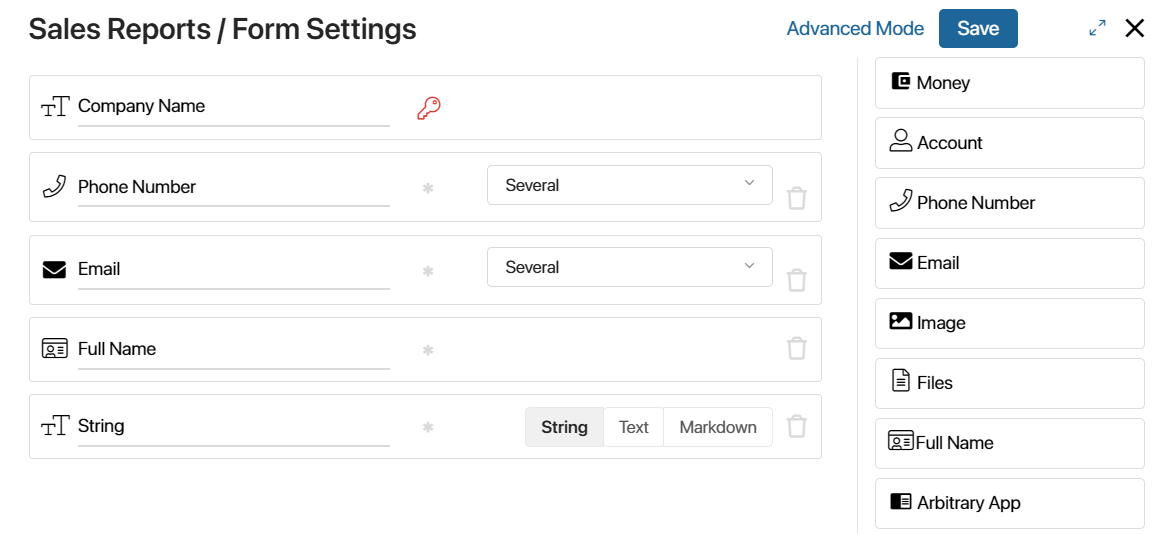The height and width of the screenshot is (534, 1157).
Task: Add a Money field from the sidebar
Action: 1009,83
